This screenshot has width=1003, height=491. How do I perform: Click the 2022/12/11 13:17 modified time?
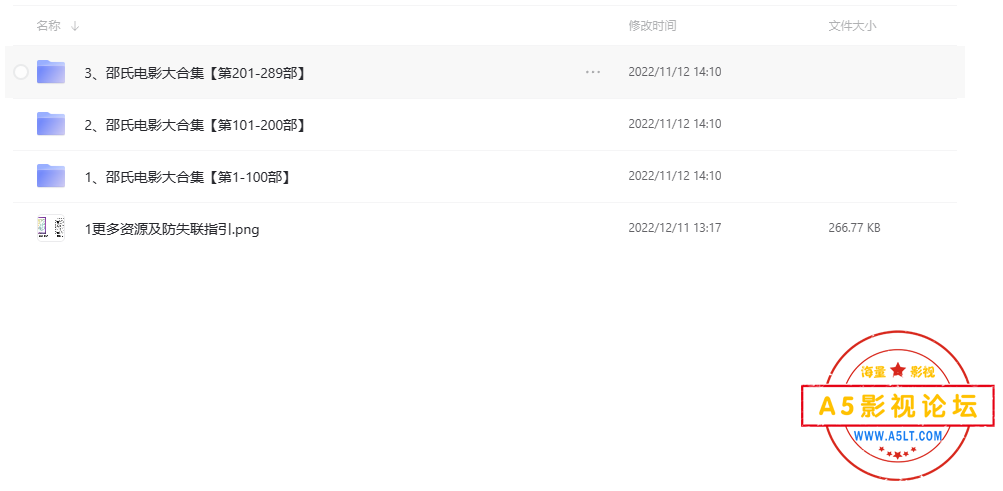click(675, 228)
